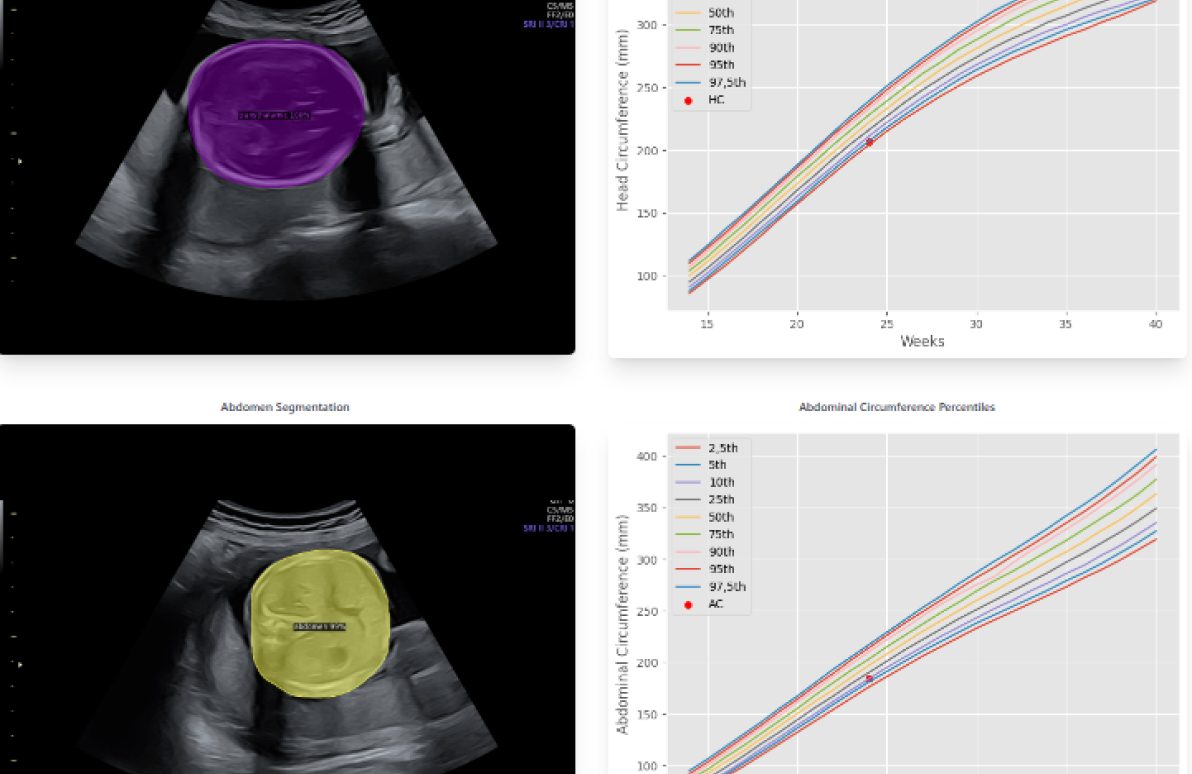Click the red AC data point marker
Viewport: 1192px width, 774px height.
(869, 678)
